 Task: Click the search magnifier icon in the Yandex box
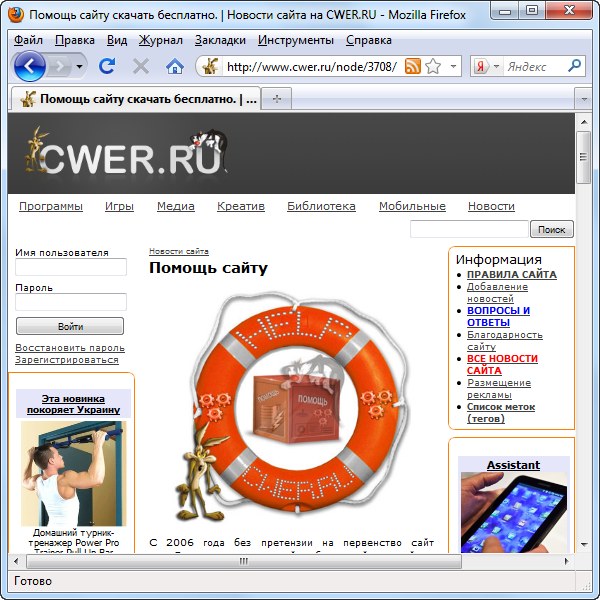(575, 67)
